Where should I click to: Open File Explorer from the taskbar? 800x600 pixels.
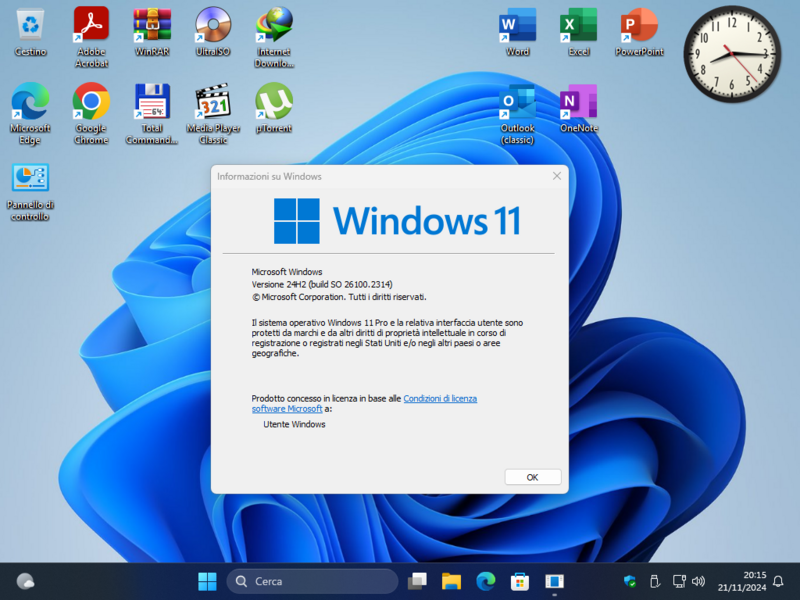[x=451, y=581]
